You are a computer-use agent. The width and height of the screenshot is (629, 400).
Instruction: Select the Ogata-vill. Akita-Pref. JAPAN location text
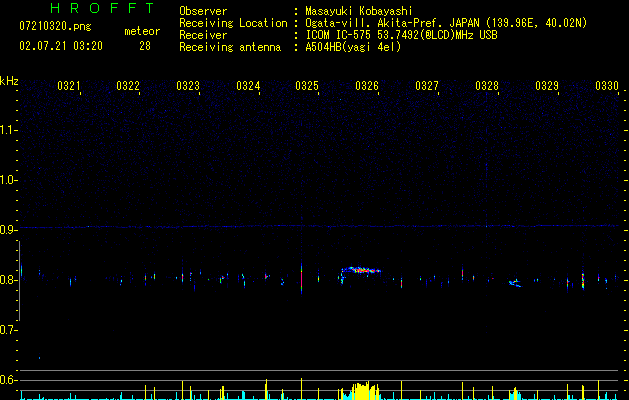tap(446, 23)
